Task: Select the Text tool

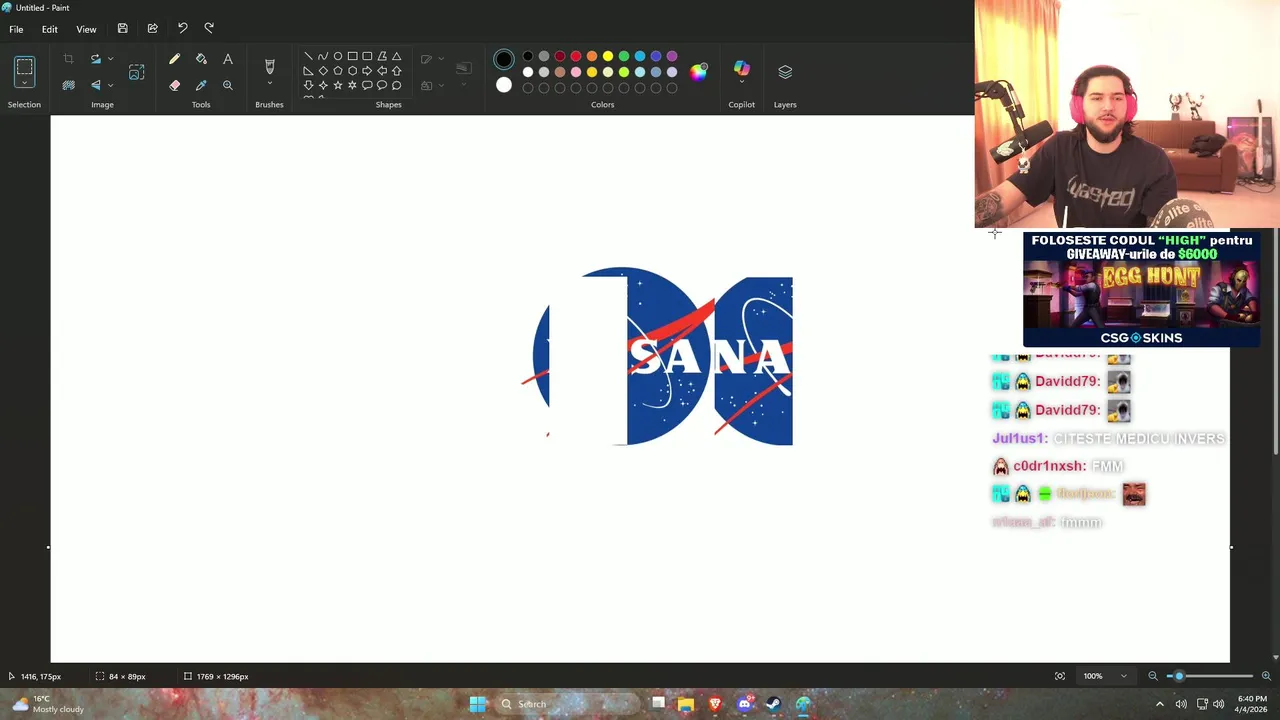Action: click(228, 60)
